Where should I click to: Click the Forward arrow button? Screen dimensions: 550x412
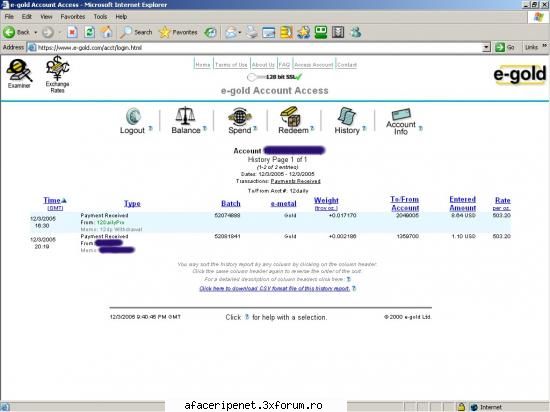(x=48, y=32)
